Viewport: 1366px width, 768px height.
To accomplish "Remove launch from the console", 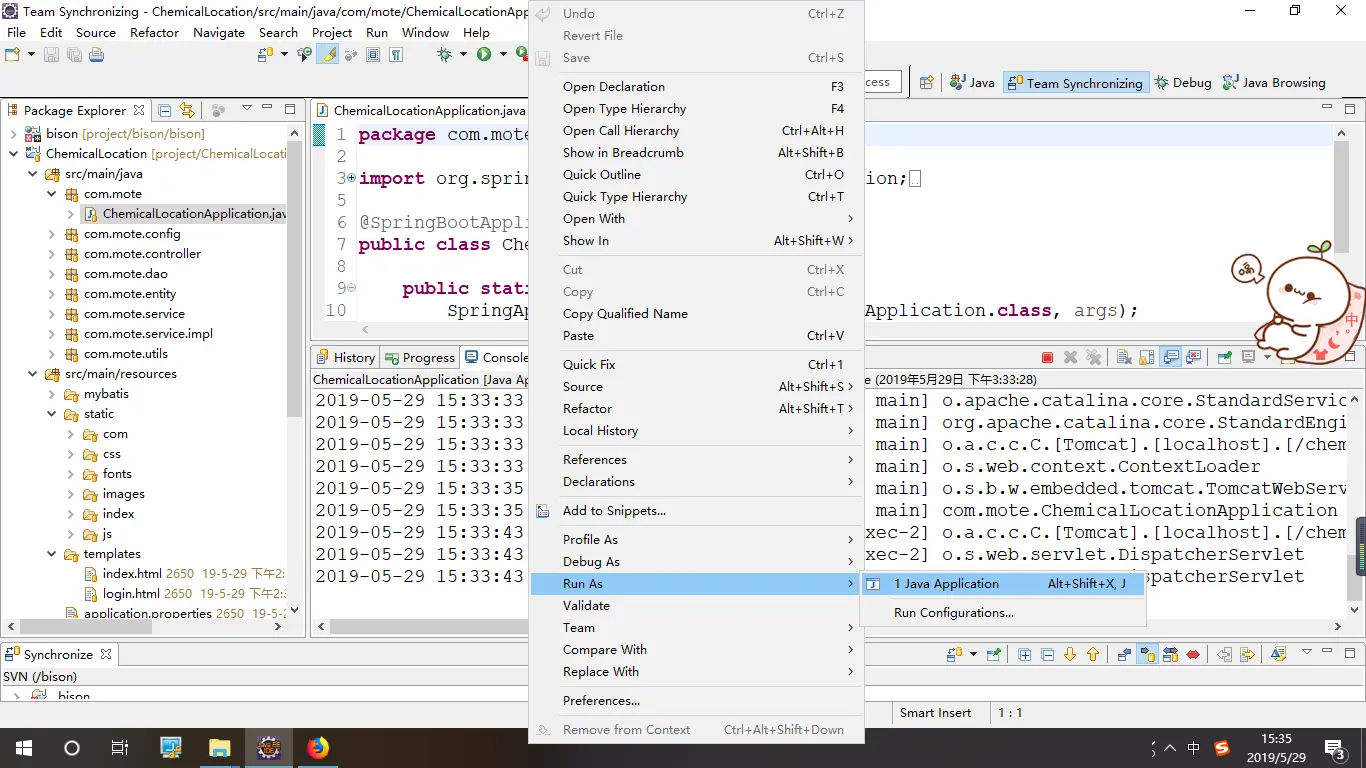I will pyautogui.click(x=1070, y=357).
